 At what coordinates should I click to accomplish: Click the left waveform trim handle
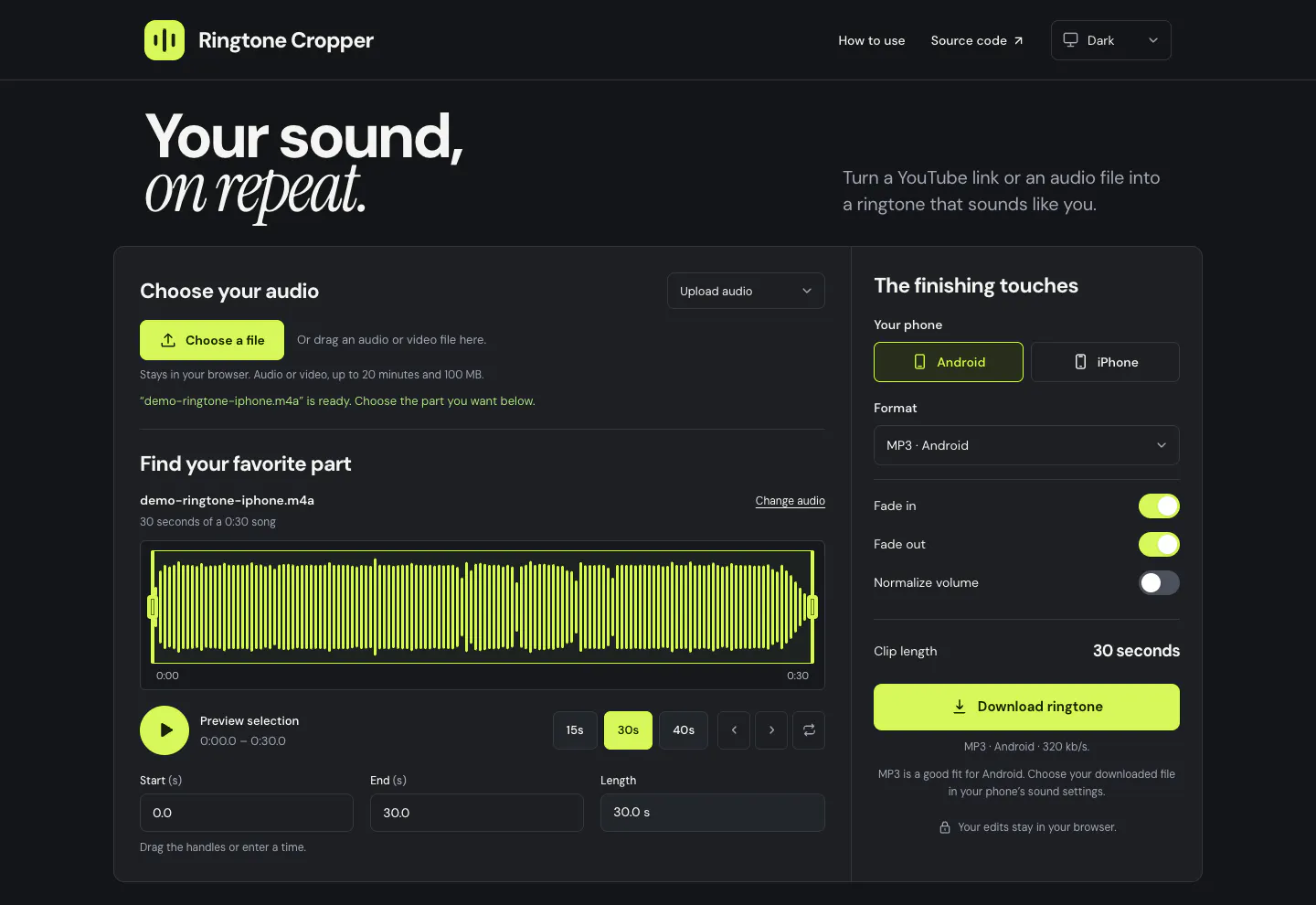(x=153, y=607)
